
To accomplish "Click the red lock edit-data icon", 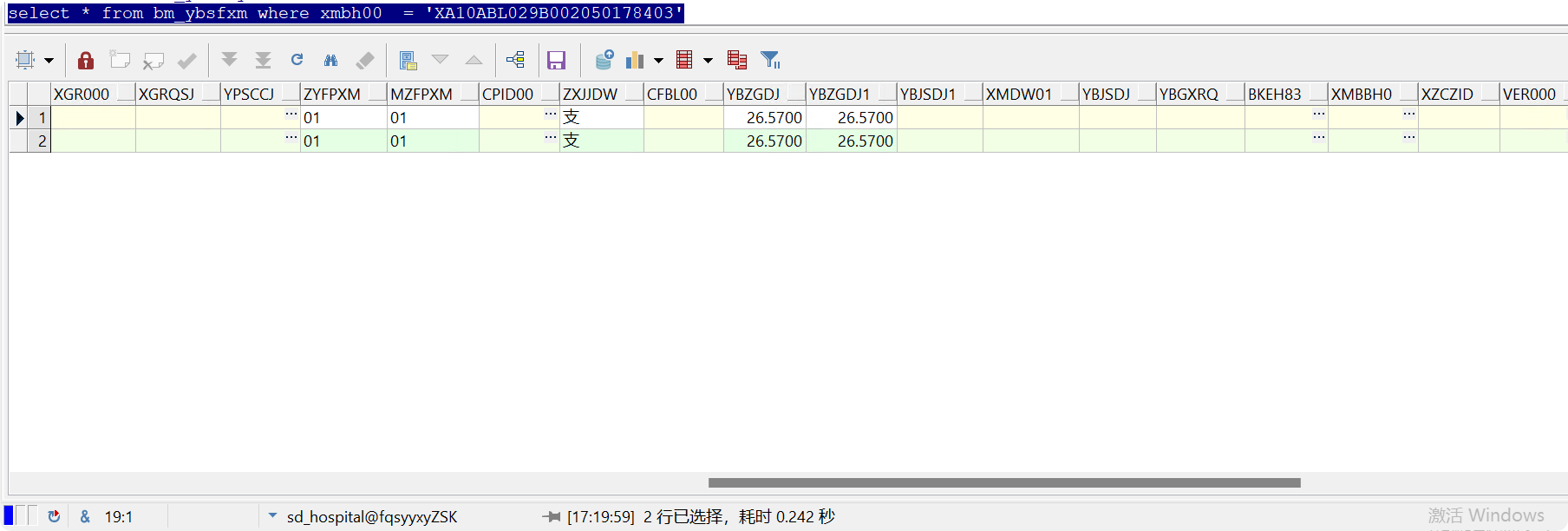I will click(85, 60).
